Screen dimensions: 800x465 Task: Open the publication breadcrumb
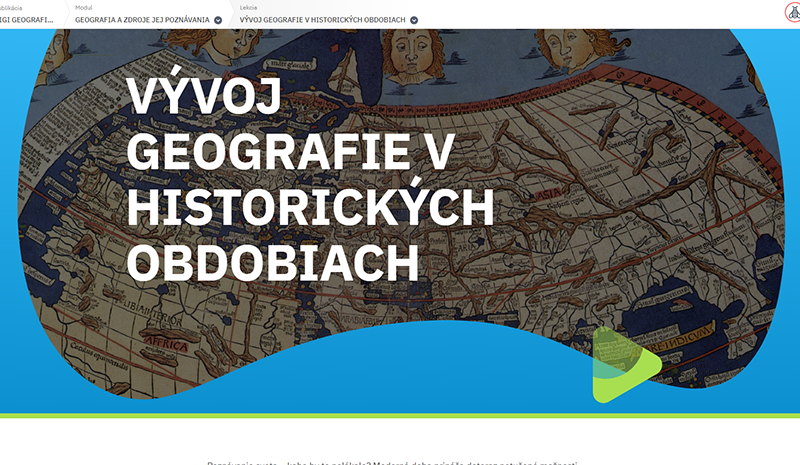[27, 20]
